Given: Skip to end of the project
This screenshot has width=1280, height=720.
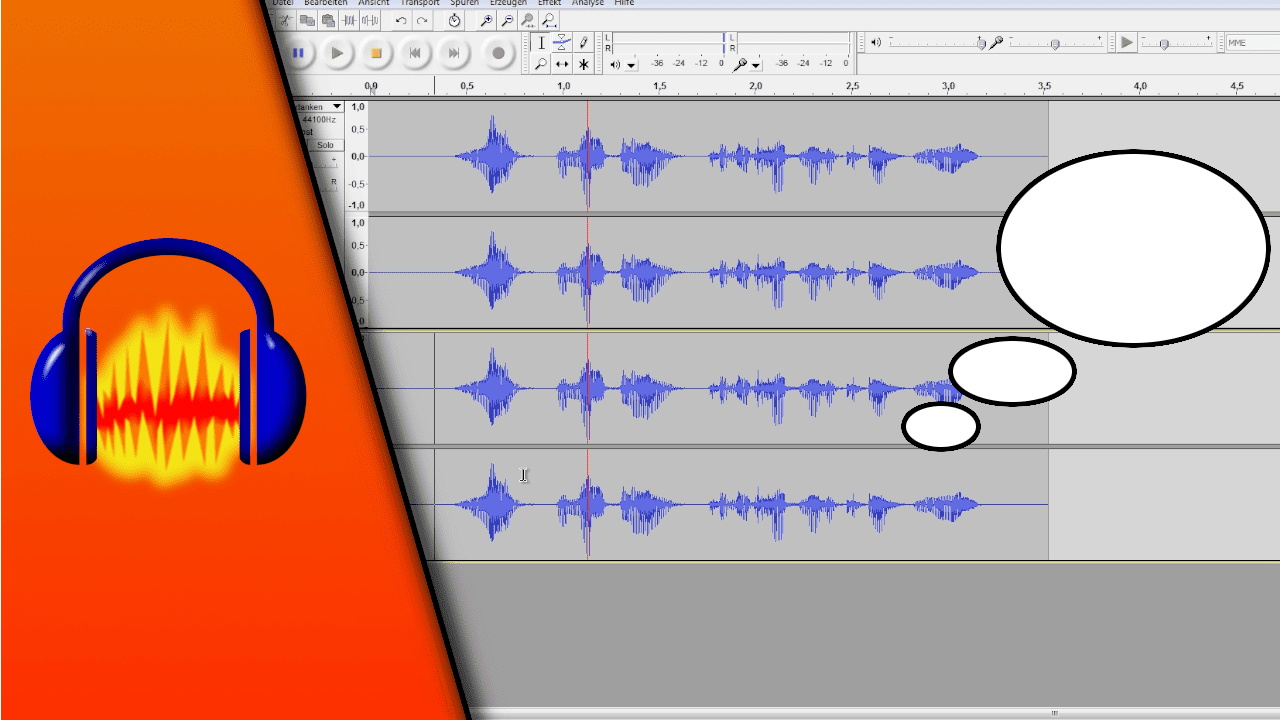Looking at the screenshot, I should 454,53.
